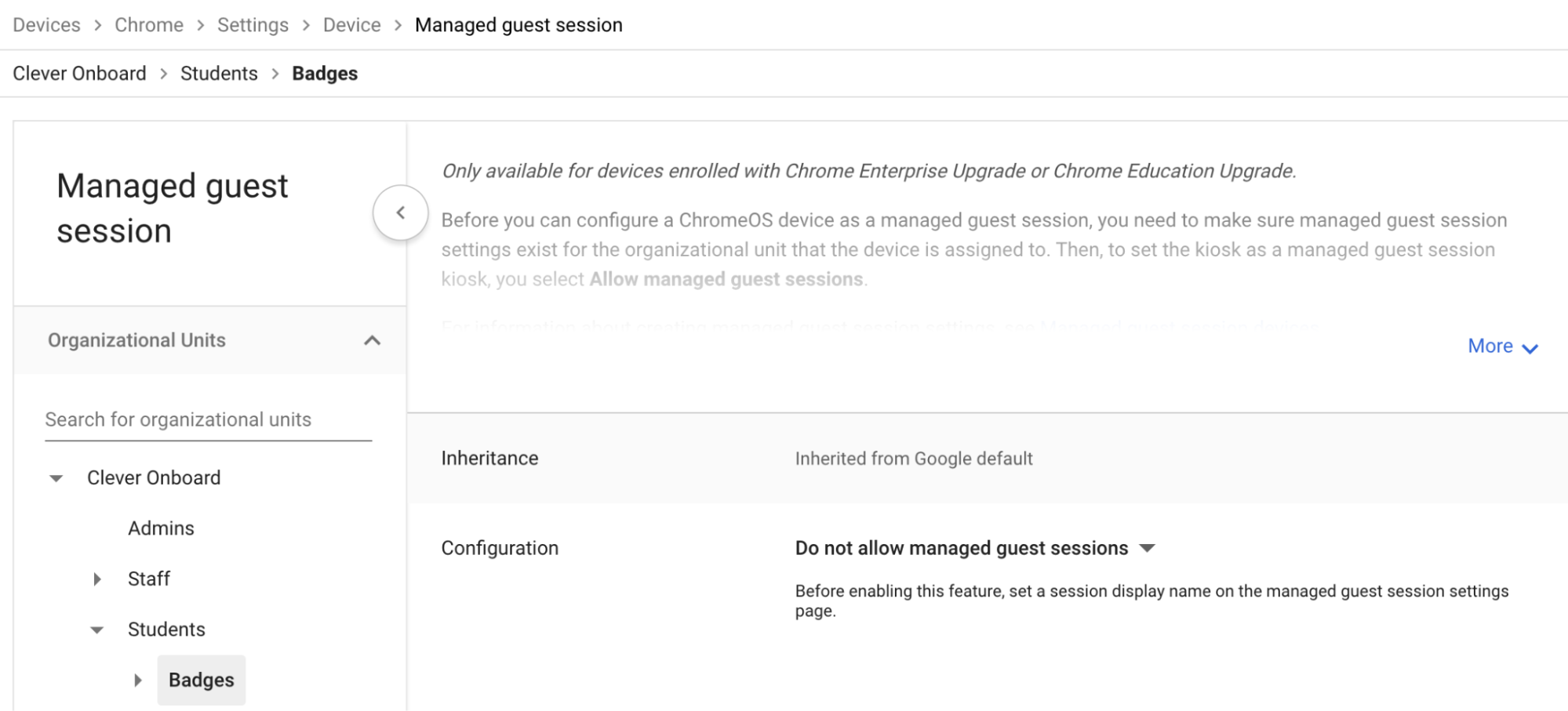The width and height of the screenshot is (1568, 711).
Task: Open the Chrome breadcrumb link
Action: [x=149, y=24]
